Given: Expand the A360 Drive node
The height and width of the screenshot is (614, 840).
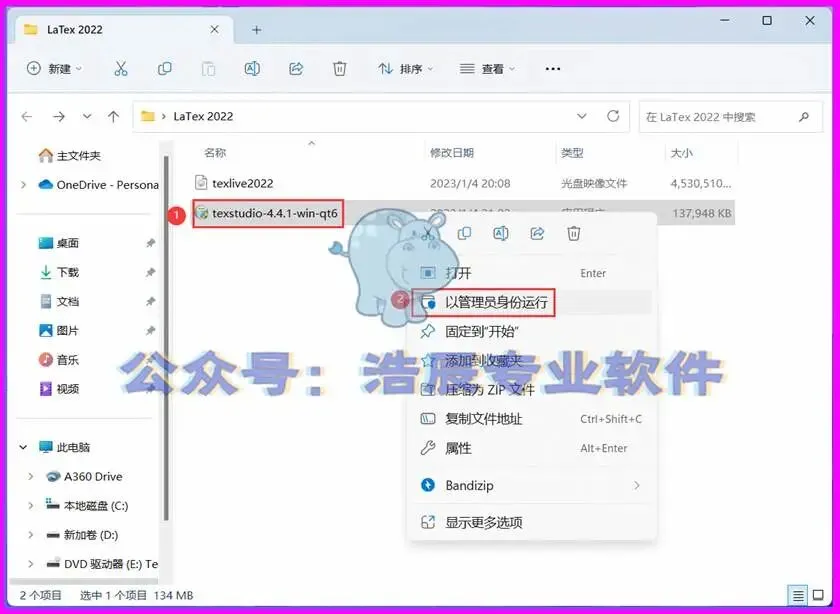Looking at the screenshot, I should pos(31,476).
